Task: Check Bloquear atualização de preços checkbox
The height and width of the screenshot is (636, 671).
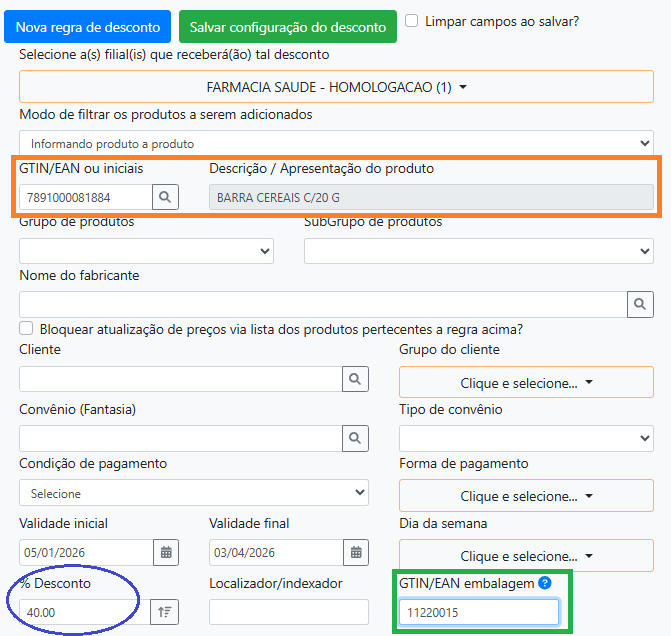Action: [x=27, y=329]
